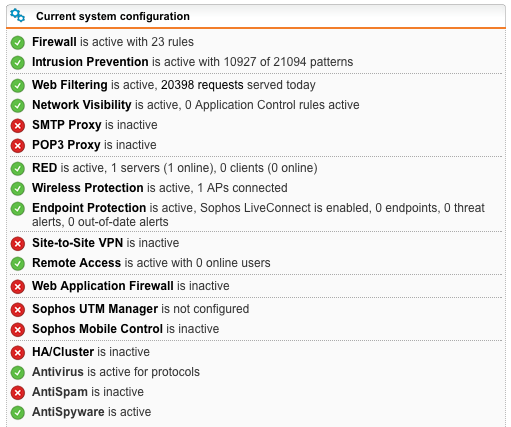This screenshot has height=427, width=511.
Task: Click the blue gears configuration icon
Action: tap(17, 15)
